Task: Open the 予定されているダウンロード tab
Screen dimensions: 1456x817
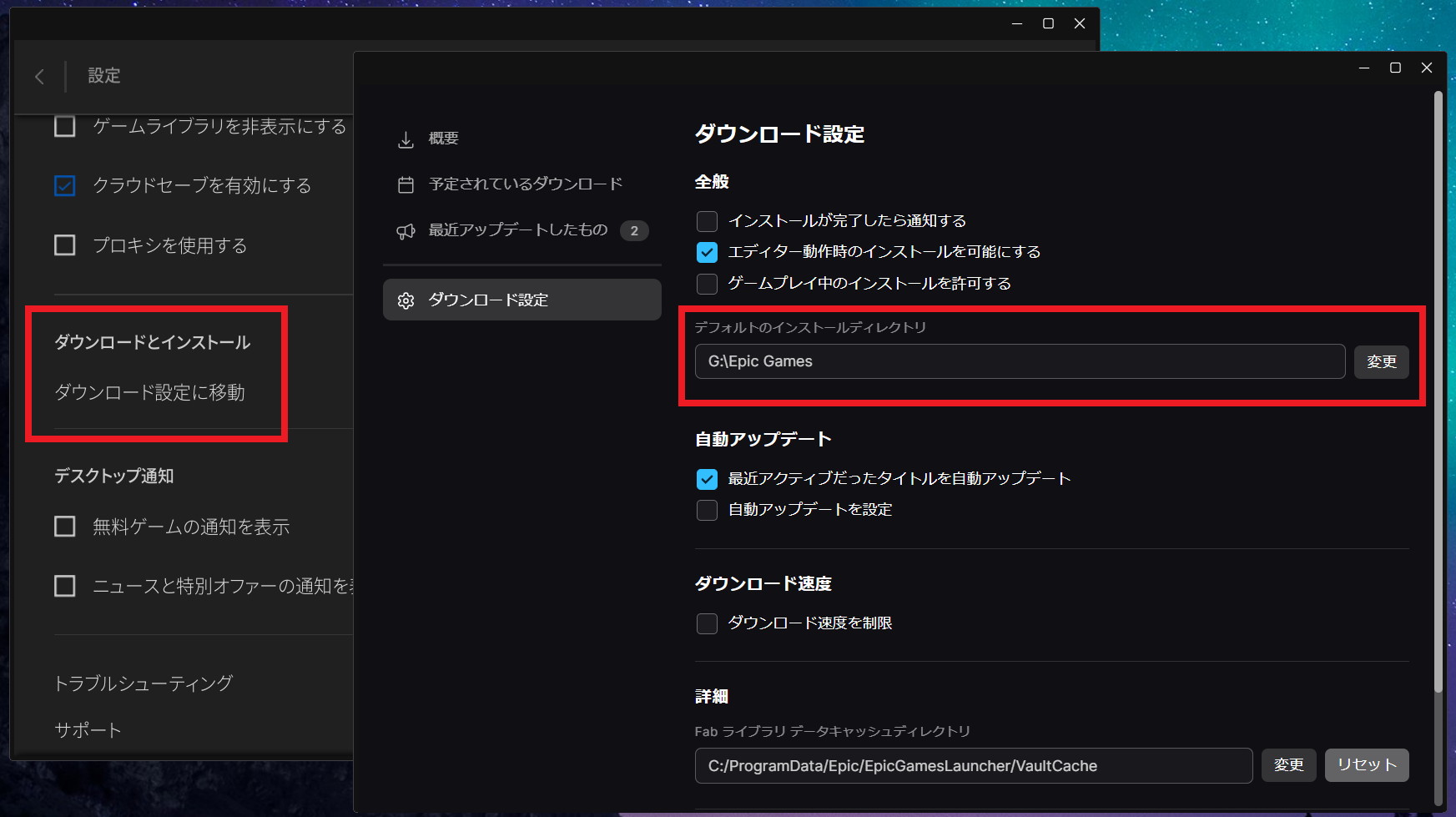Action: [525, 184]
